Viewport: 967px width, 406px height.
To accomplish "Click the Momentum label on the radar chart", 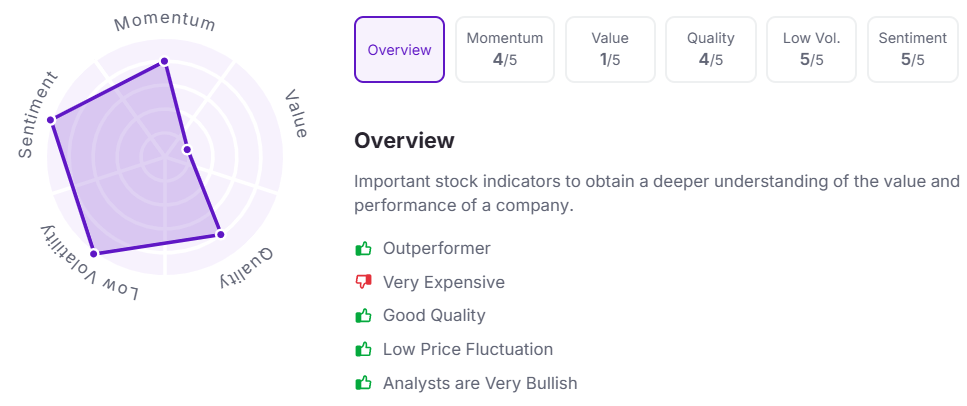I will click(x=165, y=22).
